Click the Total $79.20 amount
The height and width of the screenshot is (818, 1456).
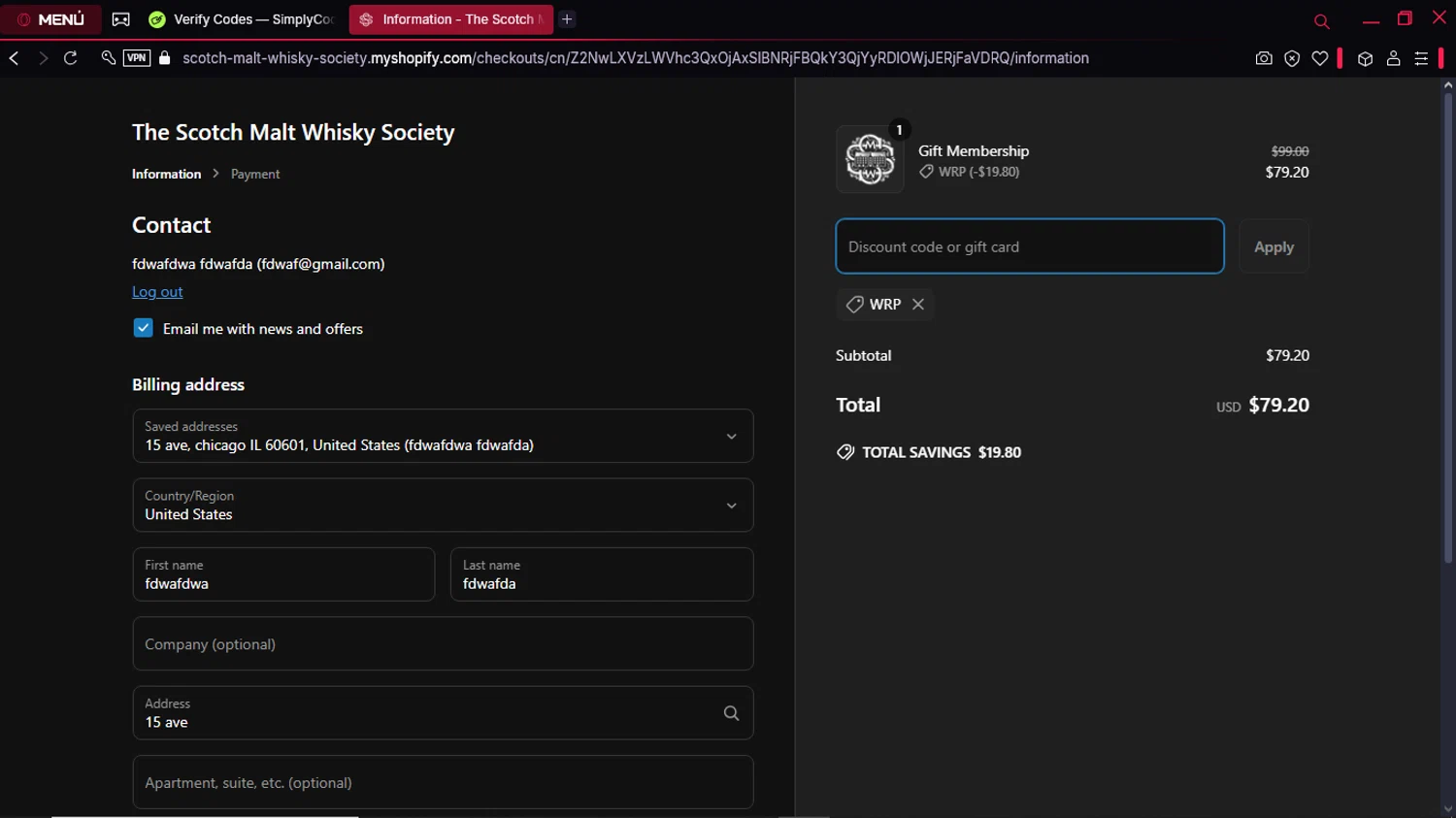coord(1278,405)
